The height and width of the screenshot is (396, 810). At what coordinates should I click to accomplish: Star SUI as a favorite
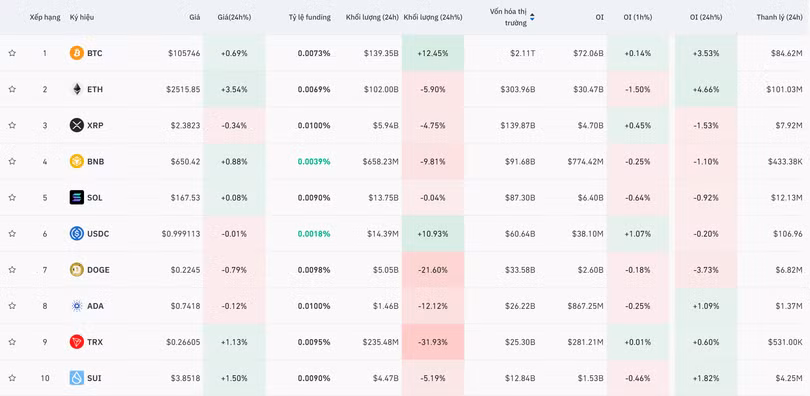click(12, 378)
